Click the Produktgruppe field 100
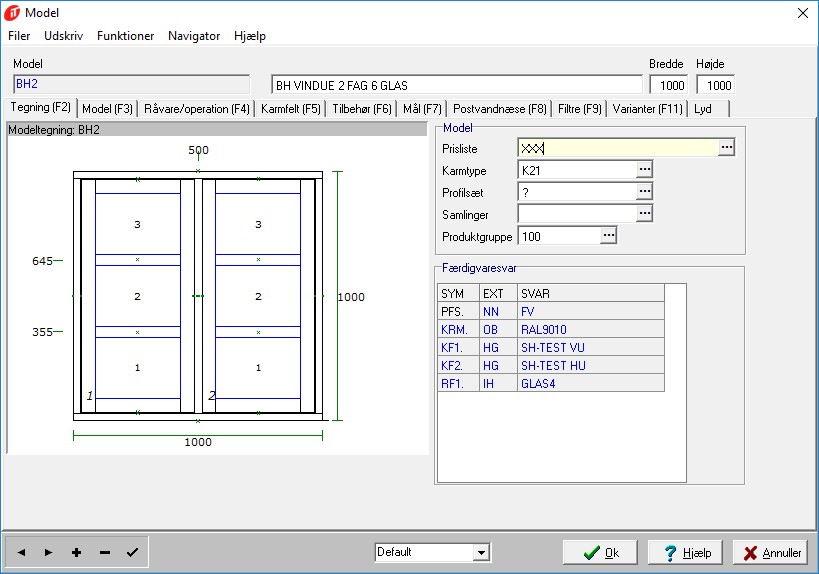819x574 pixels. click(560, 236)
